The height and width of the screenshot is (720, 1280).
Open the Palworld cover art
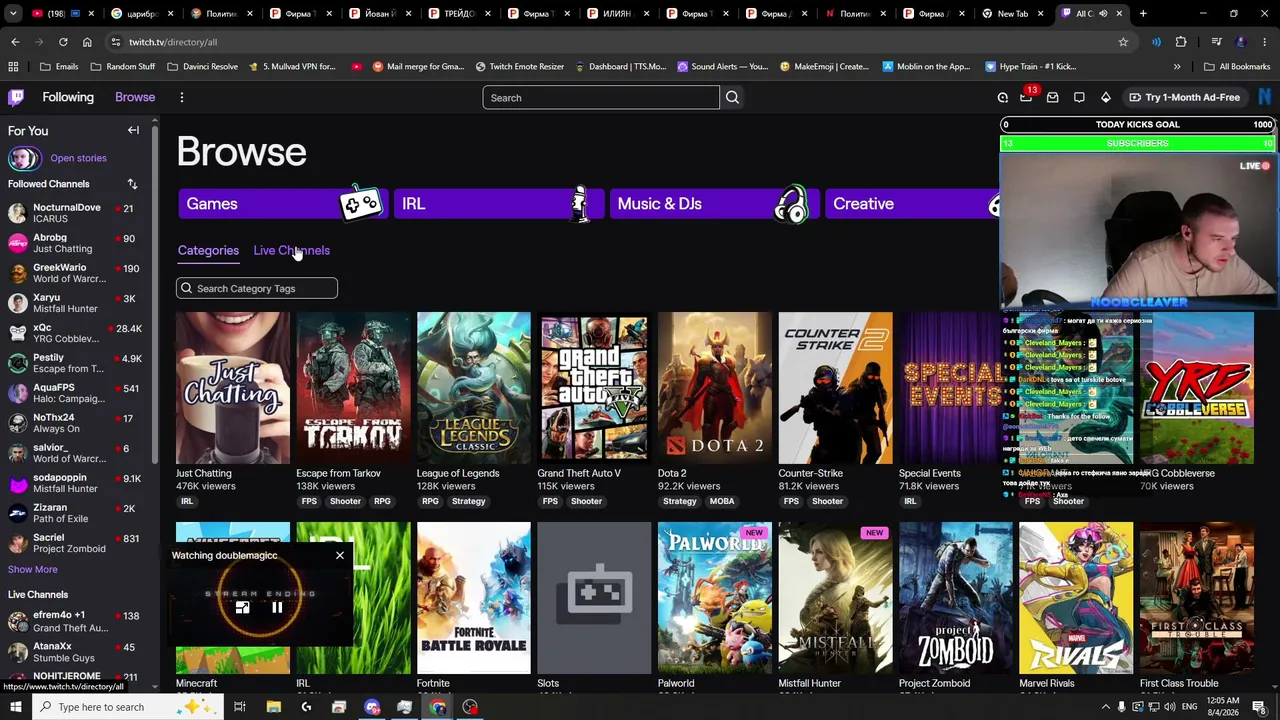(715, 597)
